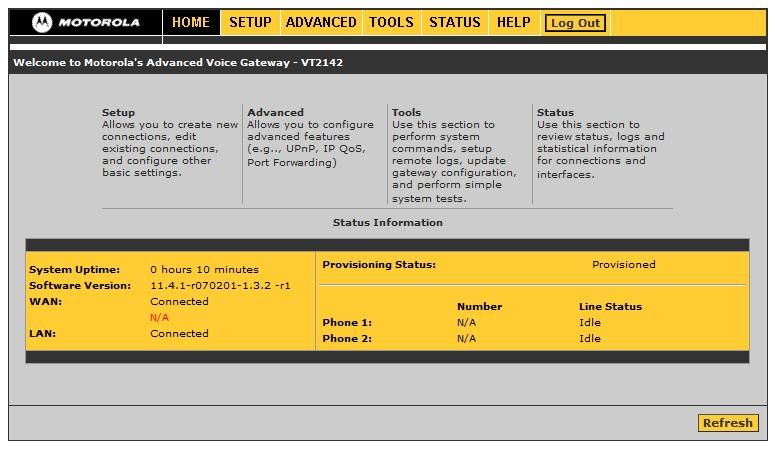The image size is (777, 451).
Task: Click the 'Phone 1:' row label
Action: pyautogui.click(x=347, y=323)
